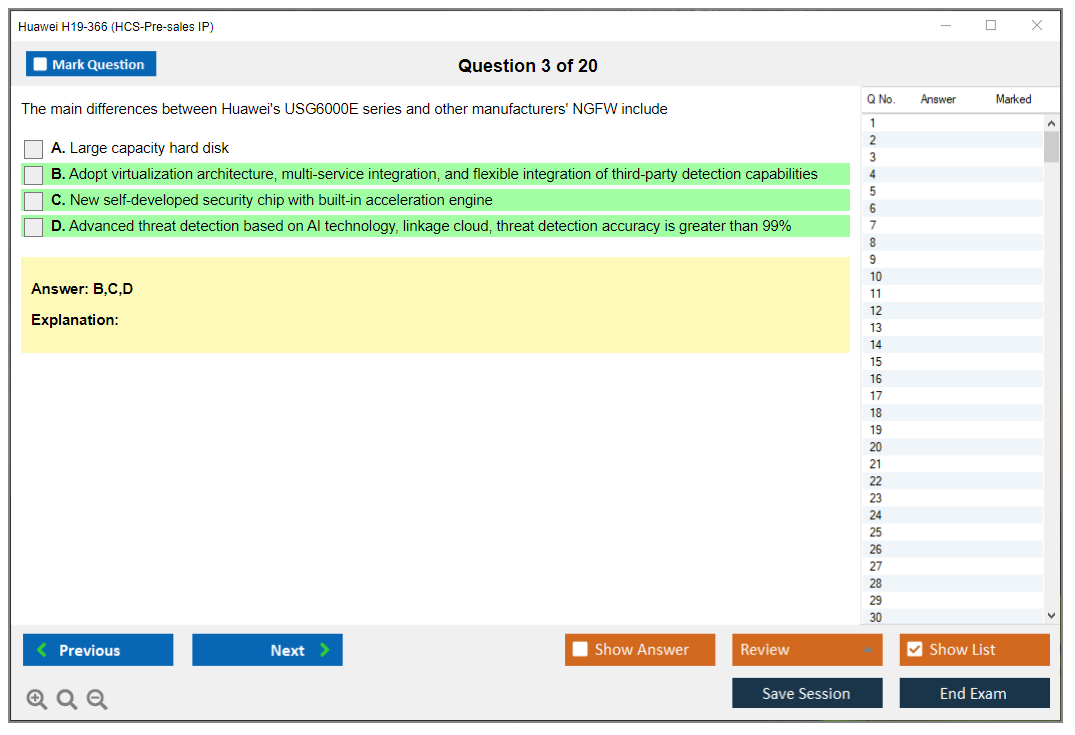Check the box for answer A
The height and width of the screenshot is (735, 1075).
click(x=33, y=149)
